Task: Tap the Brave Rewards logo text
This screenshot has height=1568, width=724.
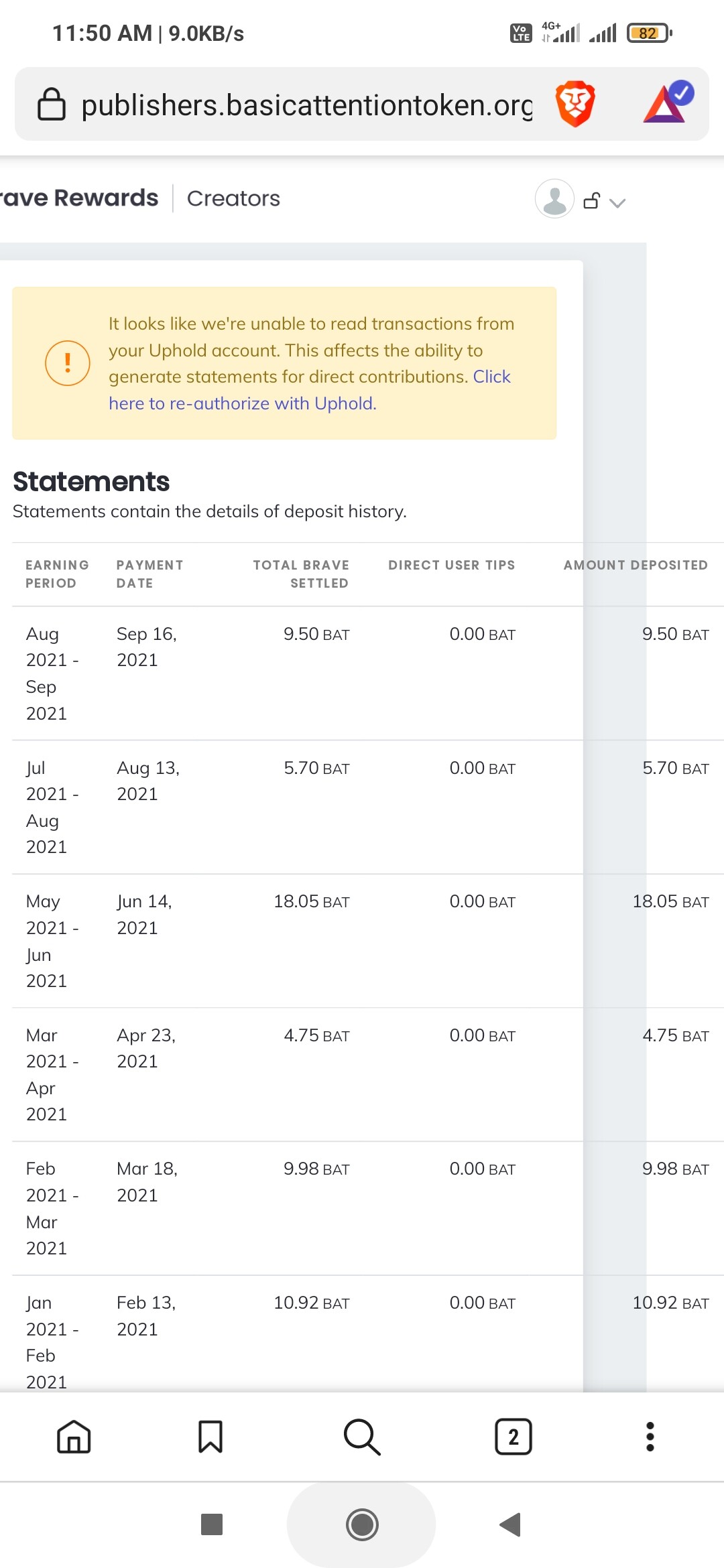Action: click(x=79, y=198)
